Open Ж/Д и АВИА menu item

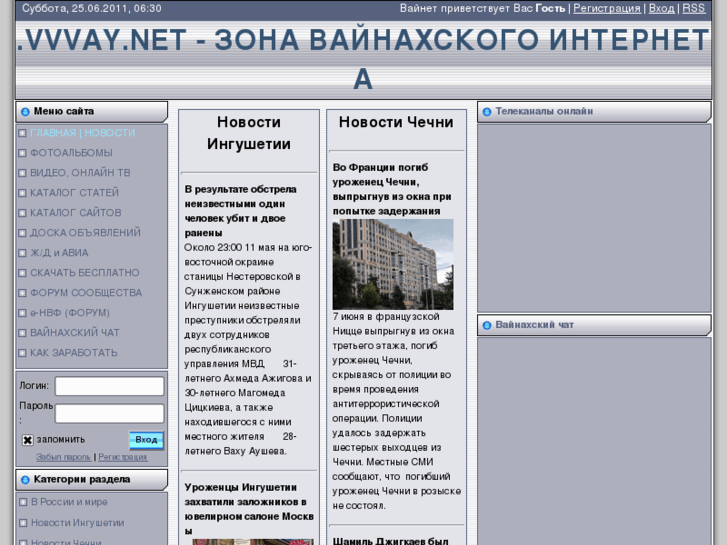(x=59, y=253)
